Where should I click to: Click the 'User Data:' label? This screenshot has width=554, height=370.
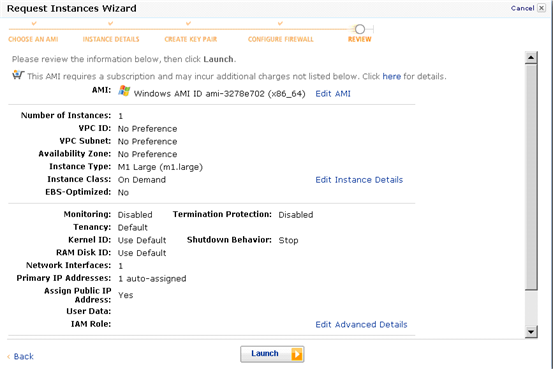pyautogui.click(x=89, y=311)
